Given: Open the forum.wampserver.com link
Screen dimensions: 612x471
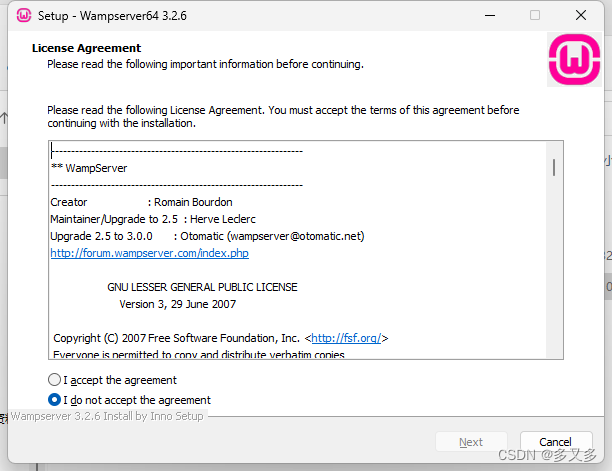Looking at the screenshot, I should (x=149, y=253).
